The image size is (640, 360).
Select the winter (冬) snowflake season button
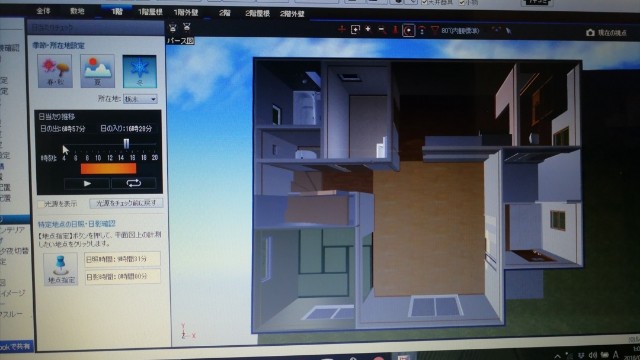click(140, 71)
